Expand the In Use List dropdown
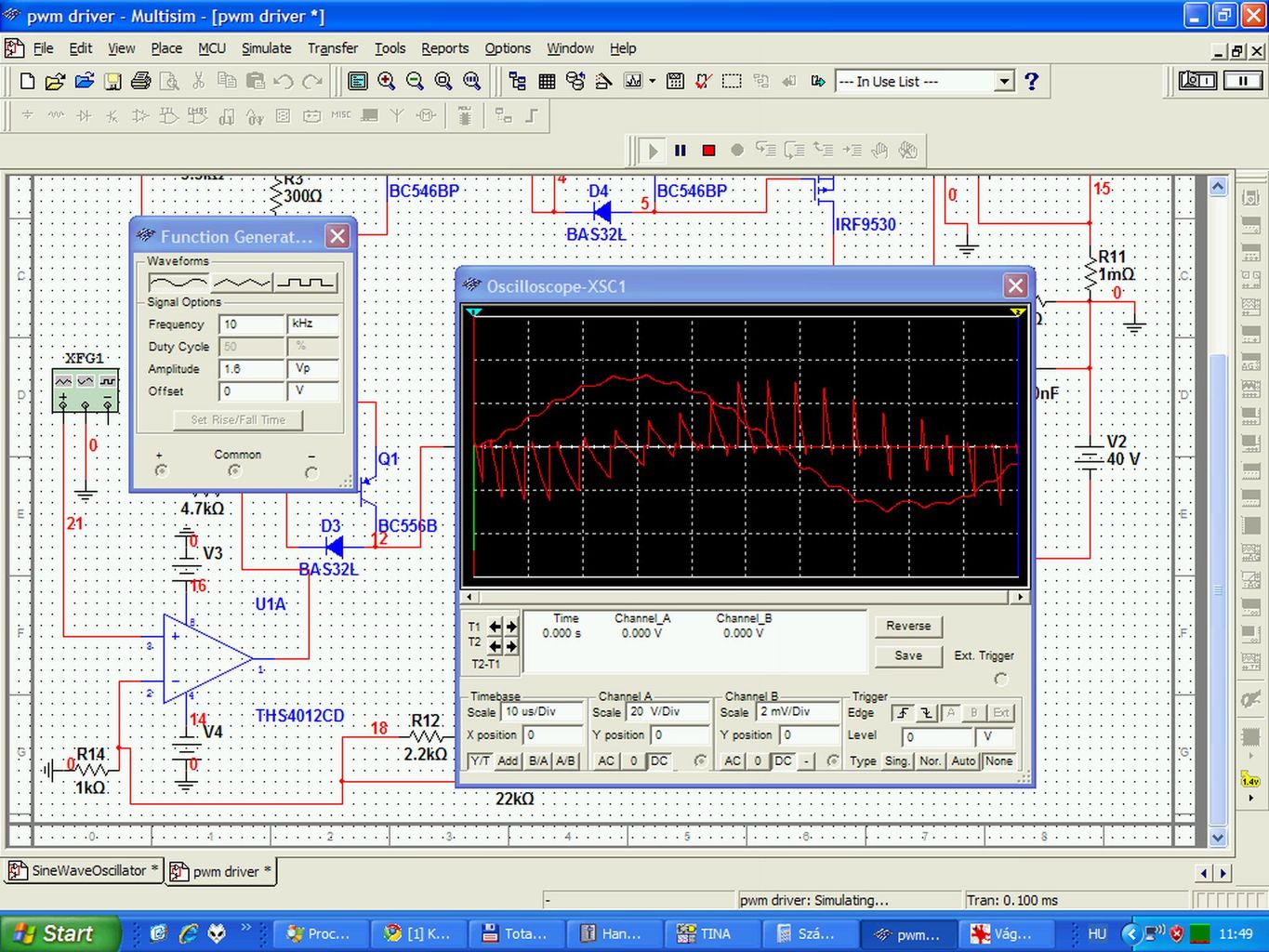Image resolution: width=1269 pixels, height=952 pixels. pyautogui.click(x=1003, y=82)
